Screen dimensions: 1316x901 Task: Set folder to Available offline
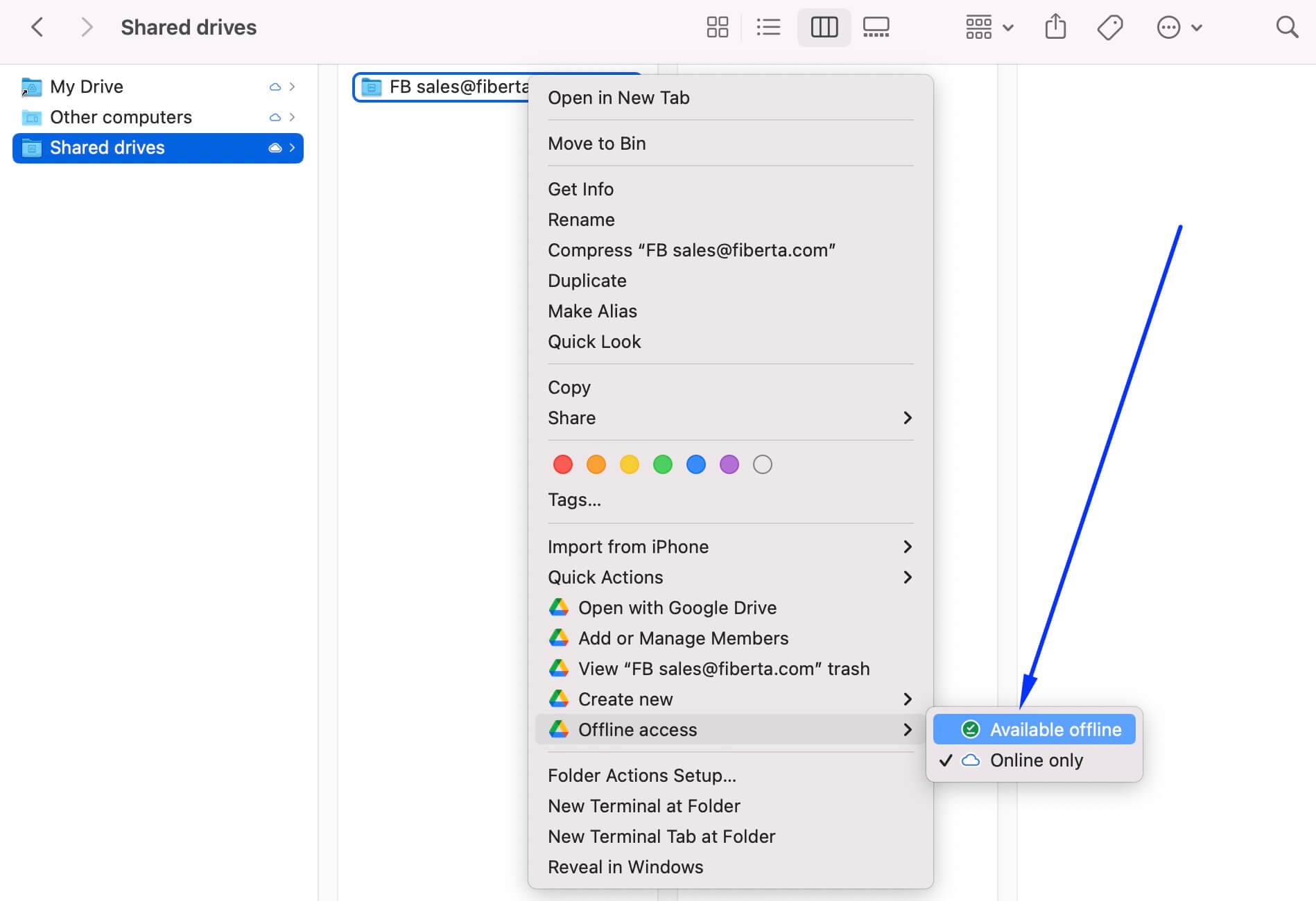[x=1034, y=730]
